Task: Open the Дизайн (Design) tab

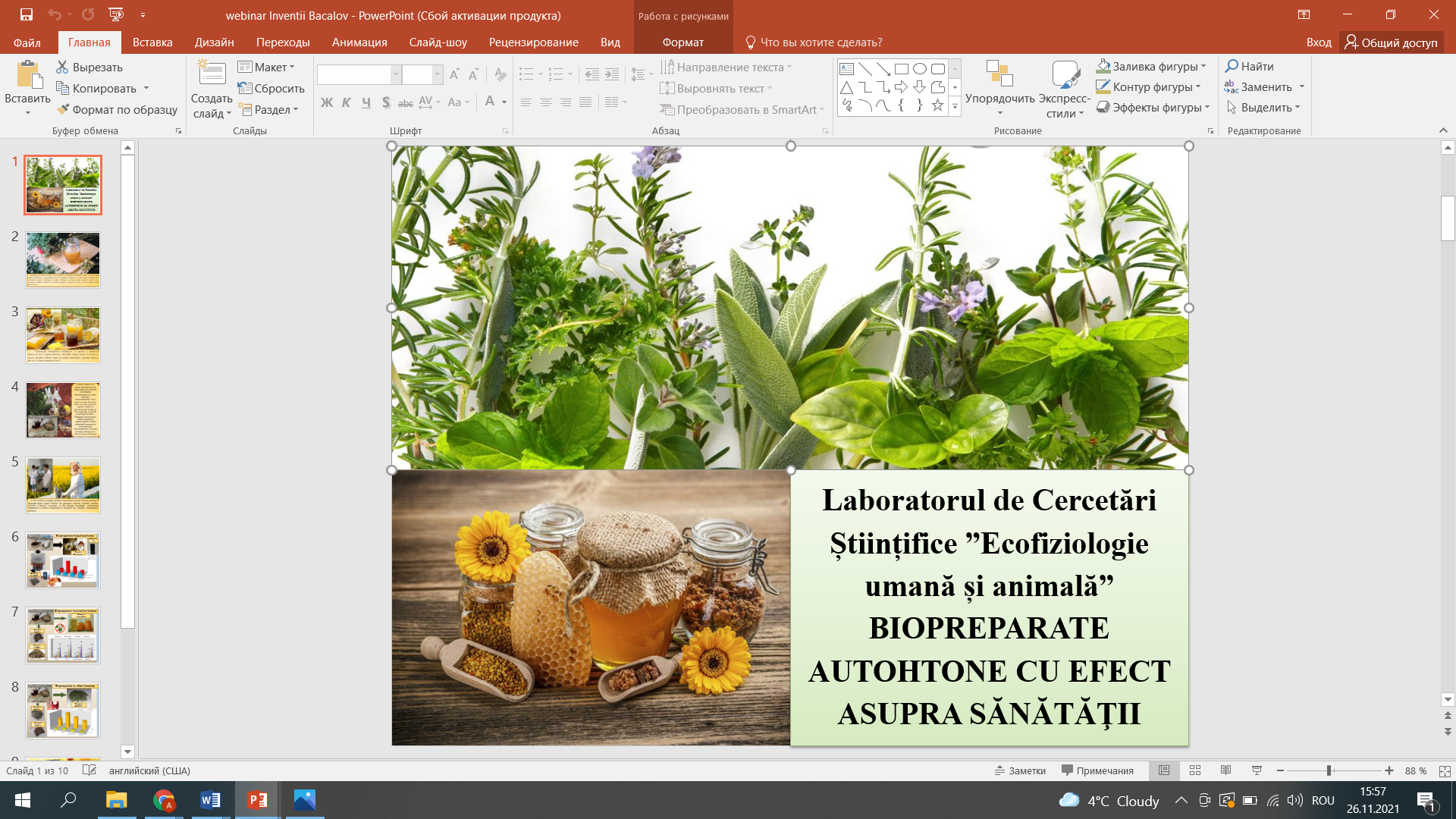Action: pyautogui.click(x=214, y=42)
